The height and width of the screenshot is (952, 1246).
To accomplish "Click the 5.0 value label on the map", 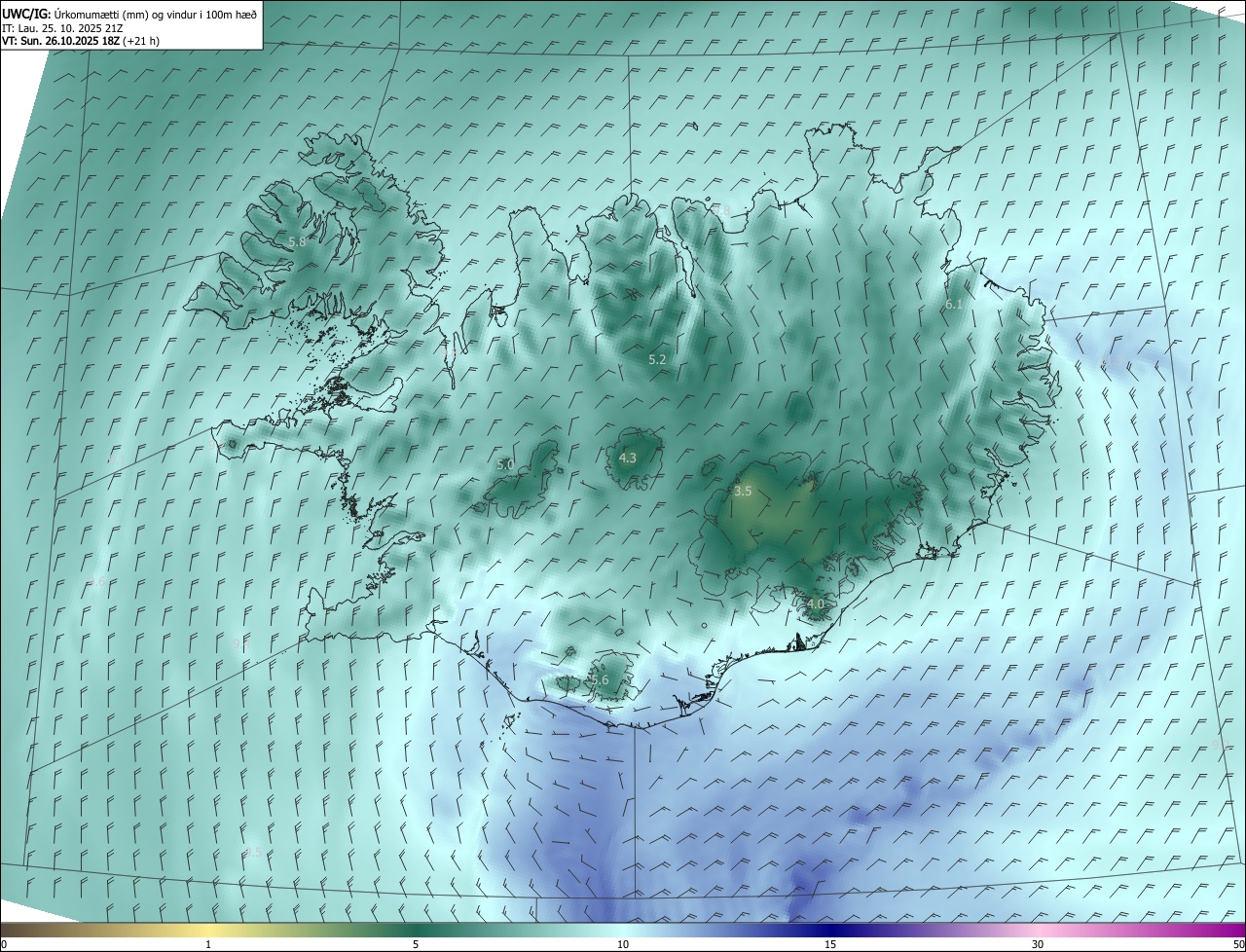I will (505, 465).
